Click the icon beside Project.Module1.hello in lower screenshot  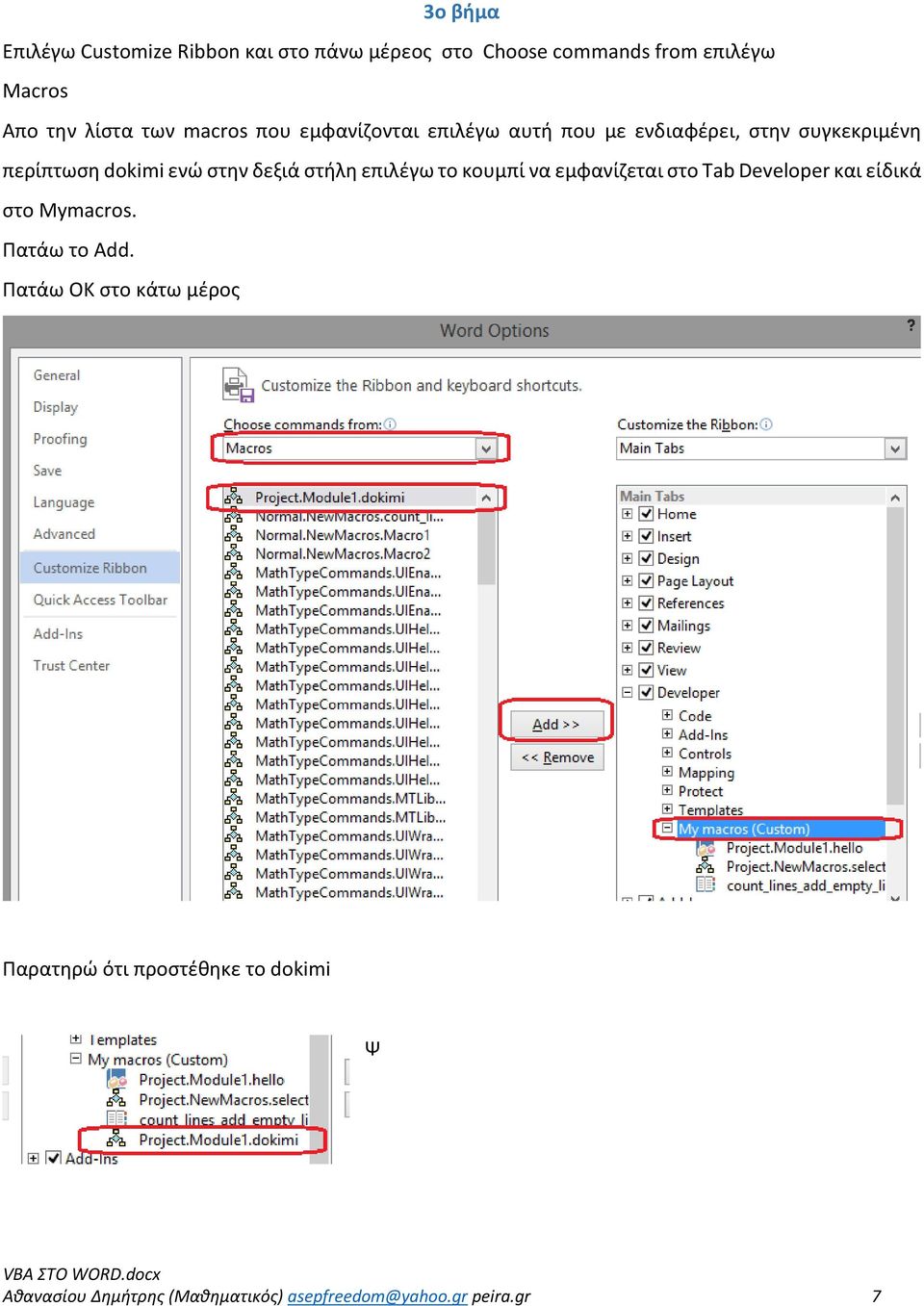116,1080
